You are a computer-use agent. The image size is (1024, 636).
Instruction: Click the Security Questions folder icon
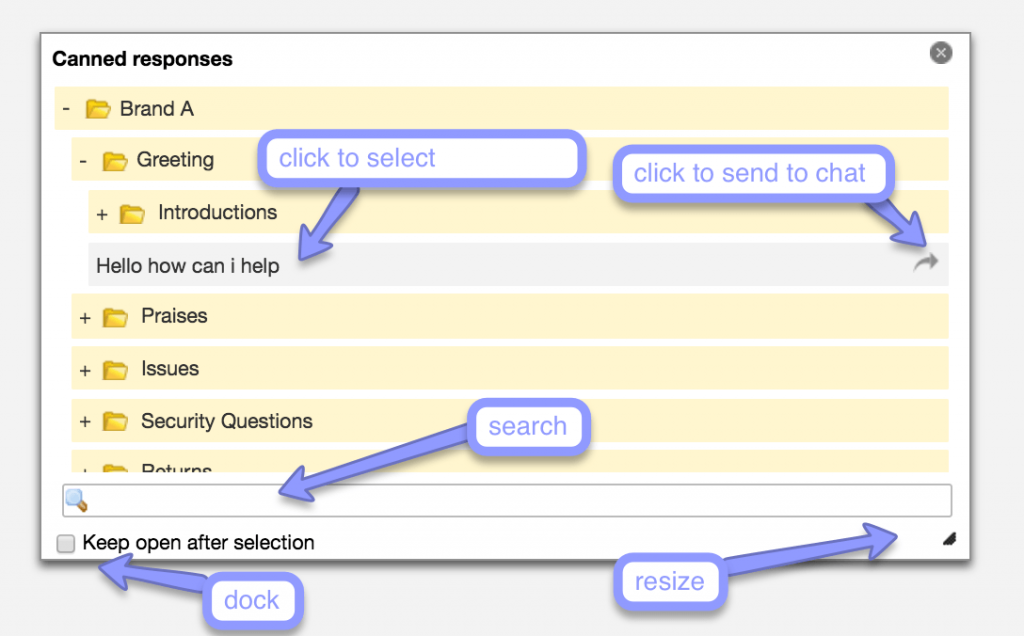(x=116, y=422)
